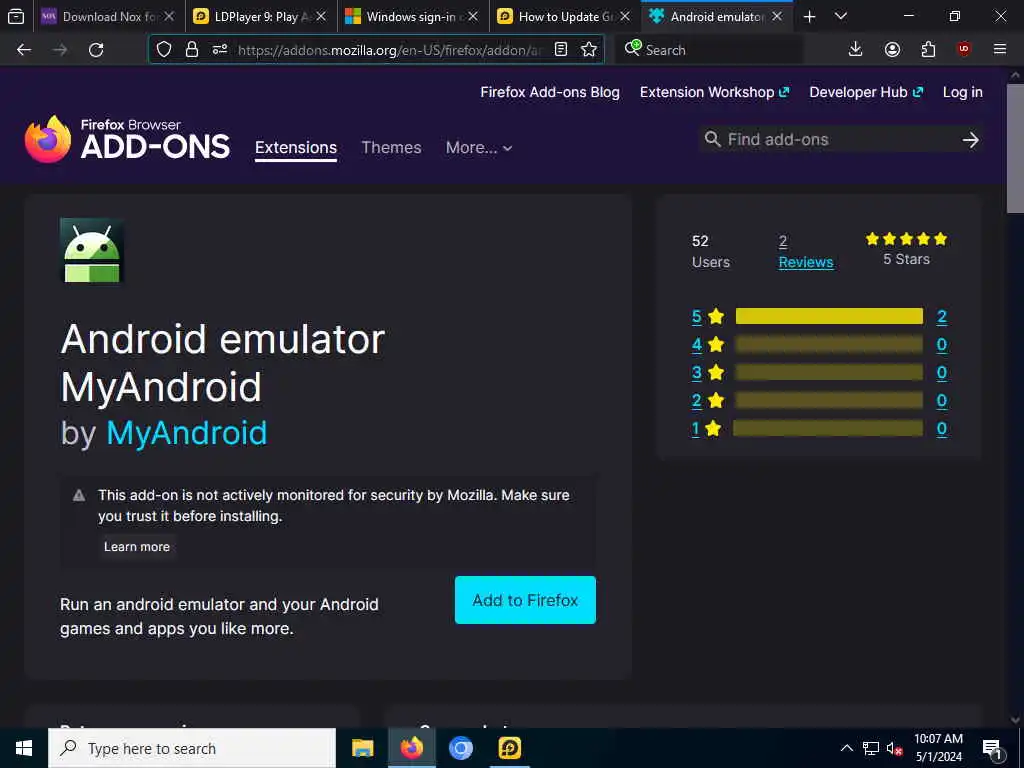The height and width of the screenshot is (768, 1024).
Task: Show site security padlock info
Action: pyautogui.click(x=191, y=49)
